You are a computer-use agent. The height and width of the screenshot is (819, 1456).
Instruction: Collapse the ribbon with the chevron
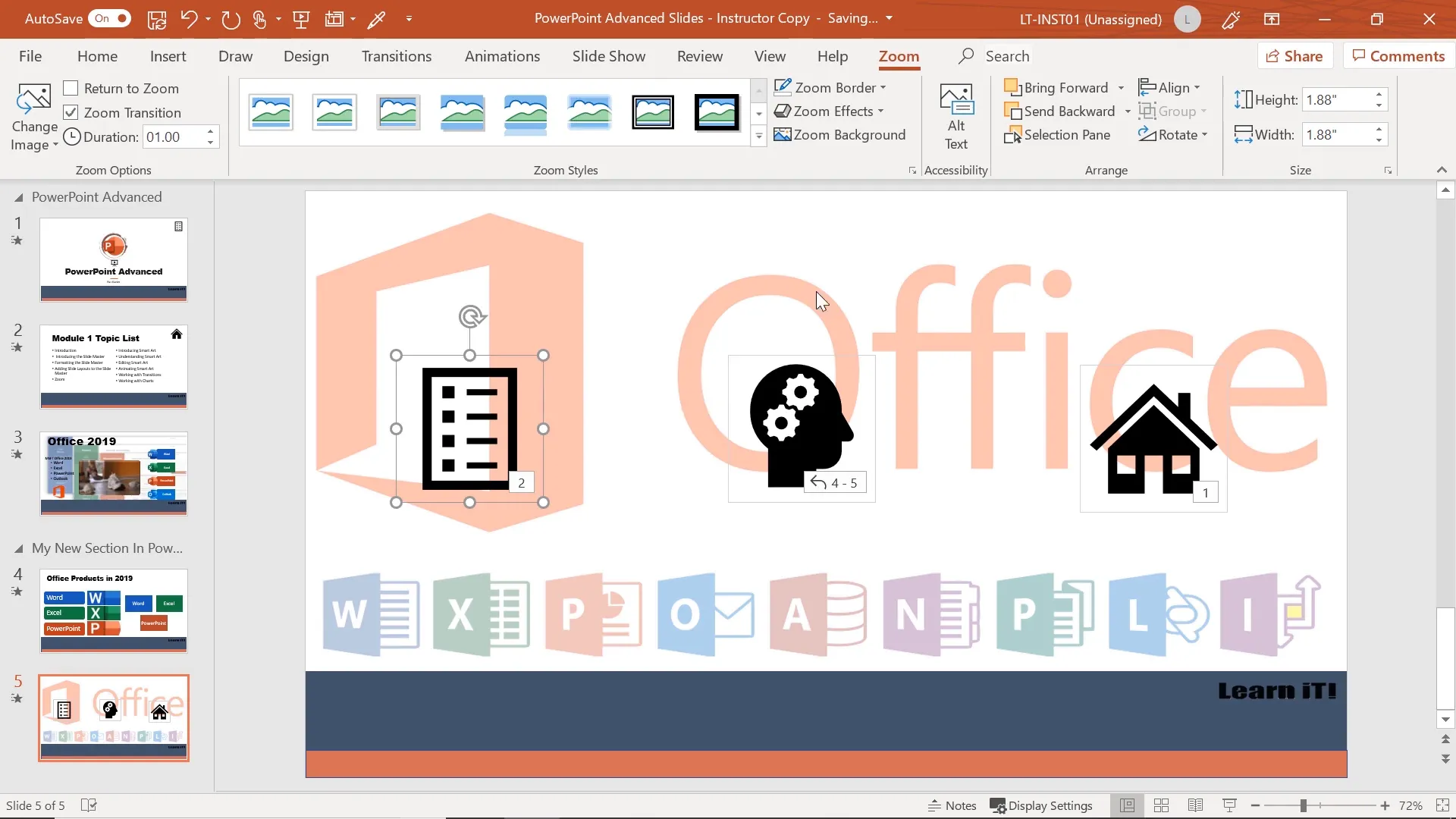pyautogui.click(x=1442, y=170)
